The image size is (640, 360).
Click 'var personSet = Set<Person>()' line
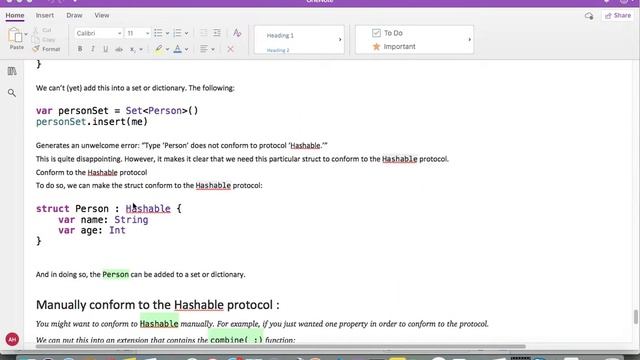[x=117, y=111]
